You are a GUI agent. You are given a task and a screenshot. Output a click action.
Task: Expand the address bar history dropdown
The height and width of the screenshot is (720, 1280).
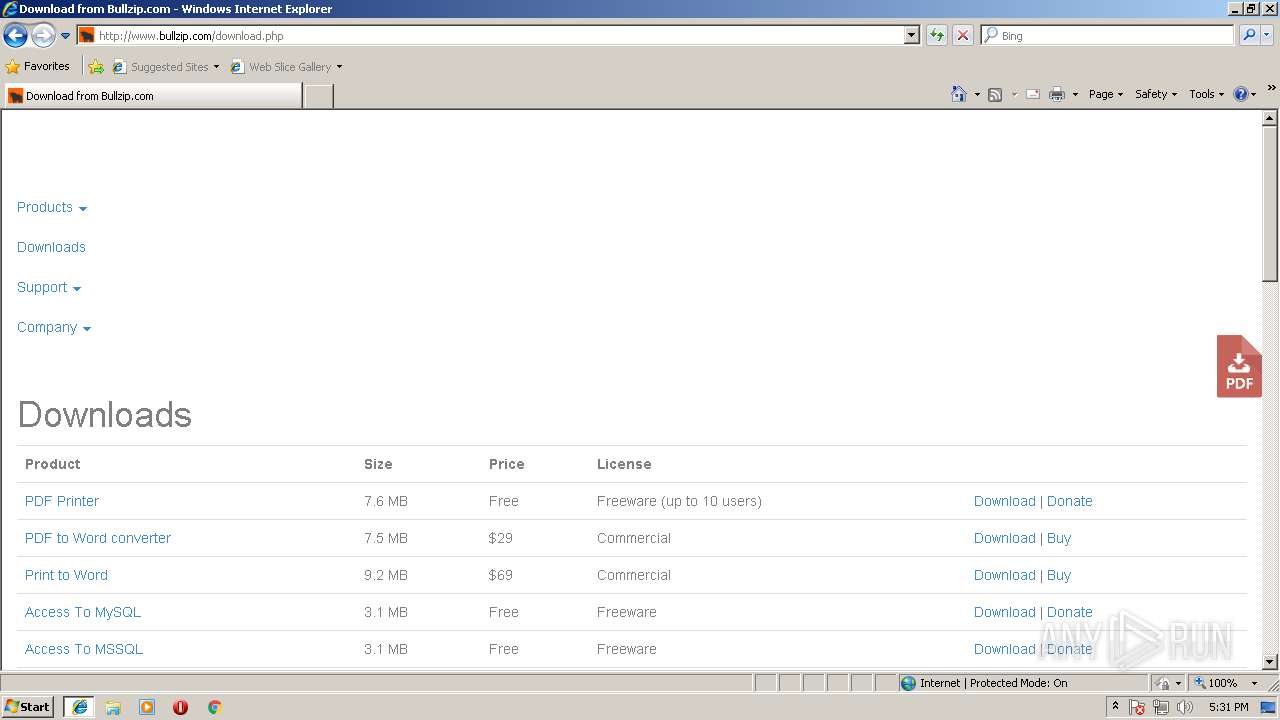coord(911,35)
